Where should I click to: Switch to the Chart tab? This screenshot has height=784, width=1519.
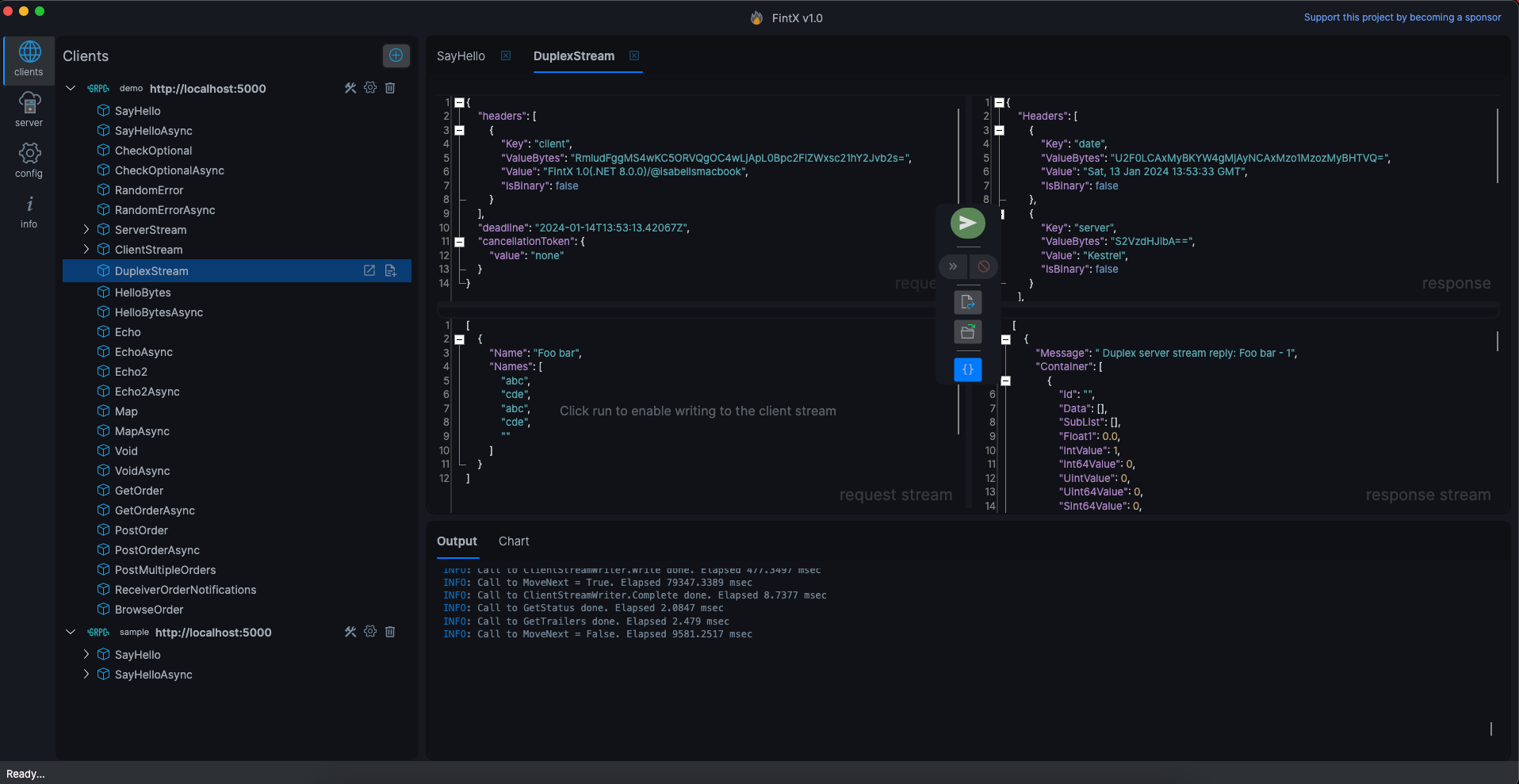(514, 541)
